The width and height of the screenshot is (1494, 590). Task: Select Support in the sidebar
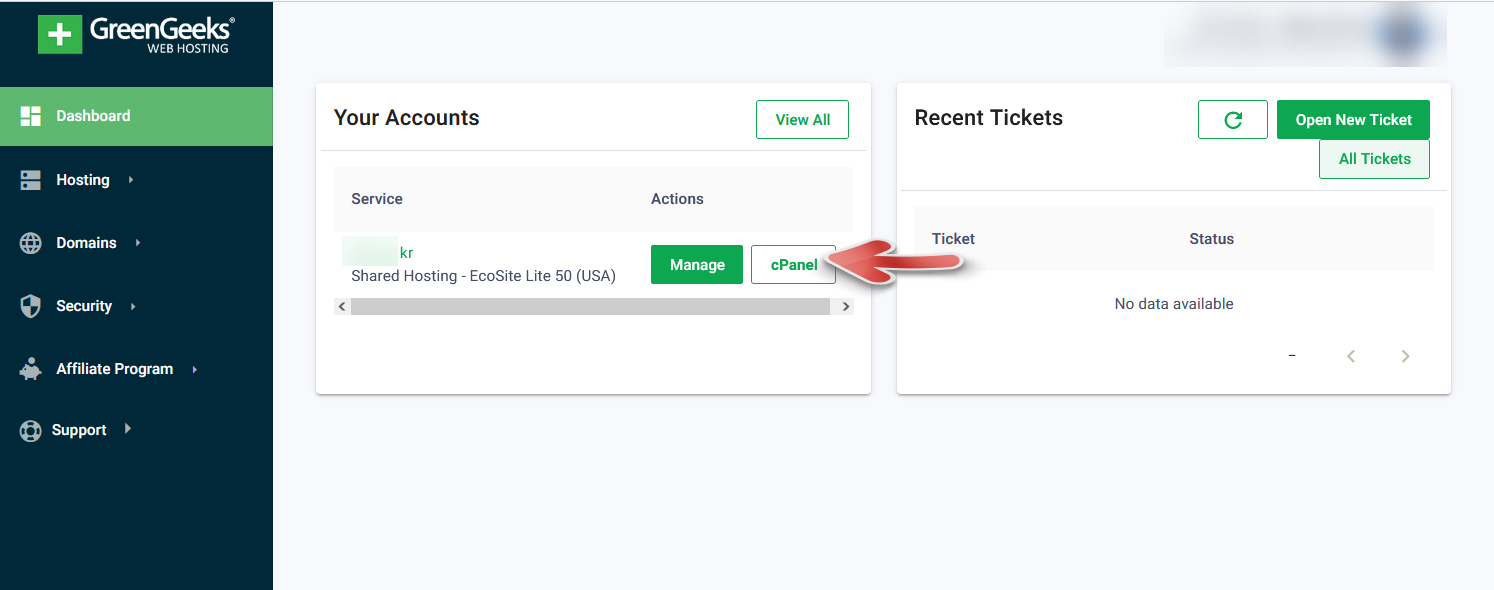79,430
